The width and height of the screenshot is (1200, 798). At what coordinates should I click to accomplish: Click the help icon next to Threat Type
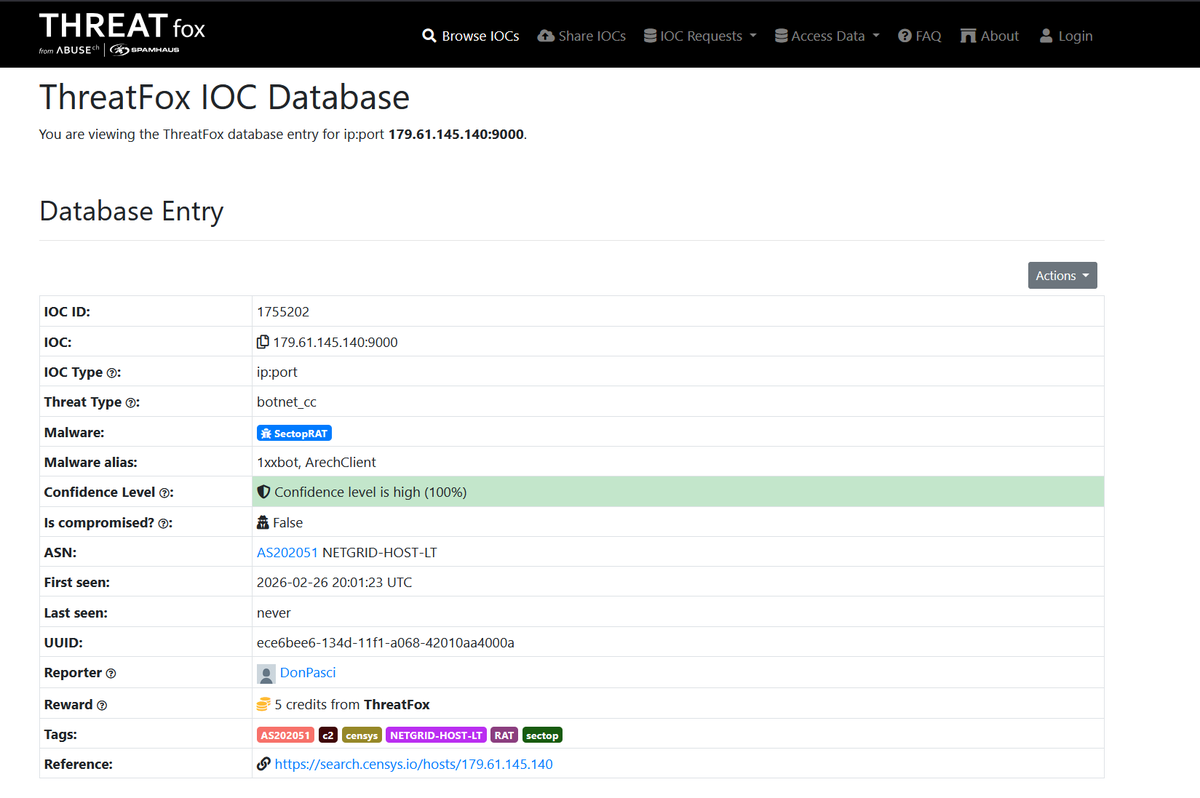131,403
